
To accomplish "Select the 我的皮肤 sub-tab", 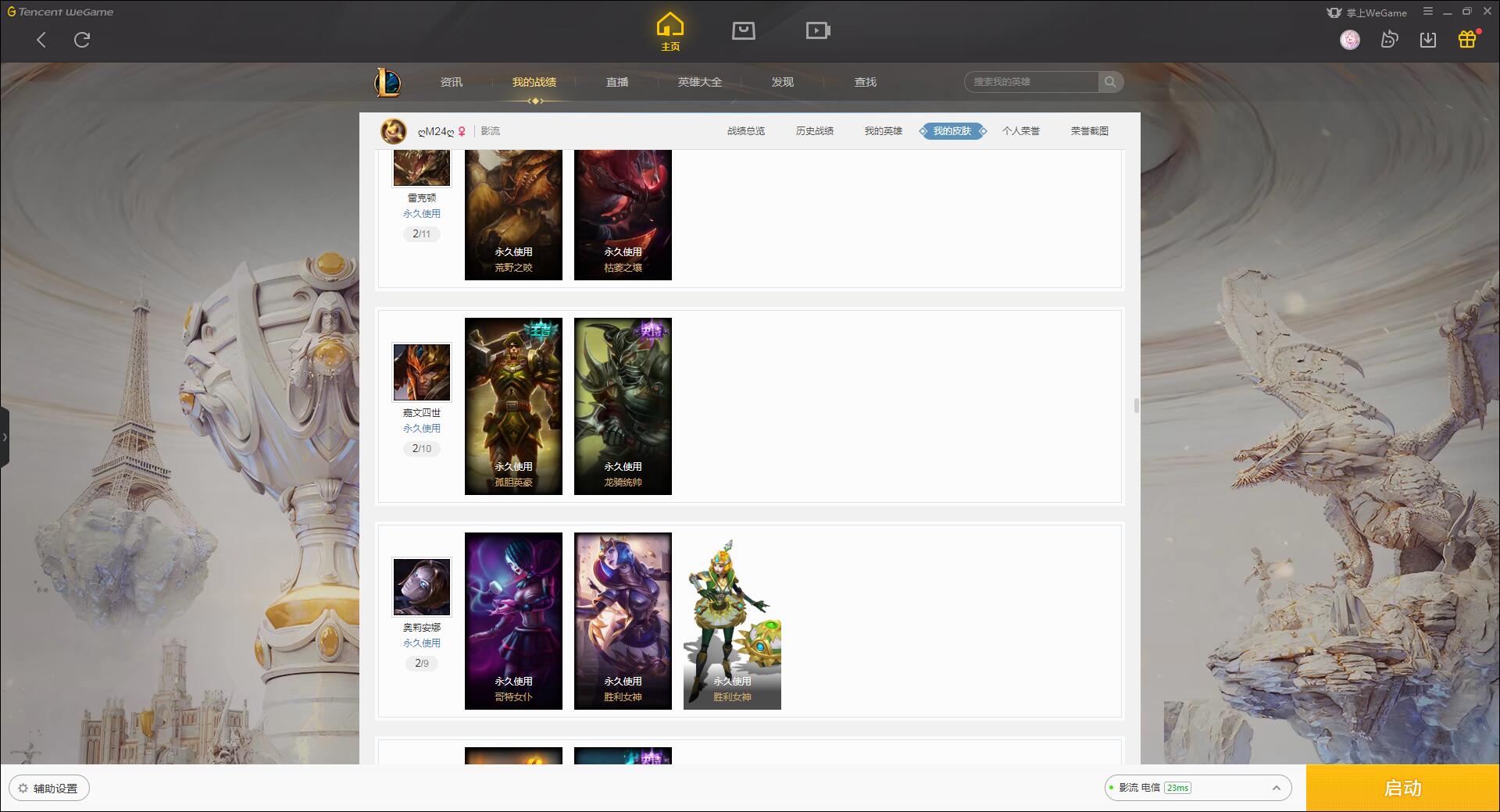I will (952, 131).
